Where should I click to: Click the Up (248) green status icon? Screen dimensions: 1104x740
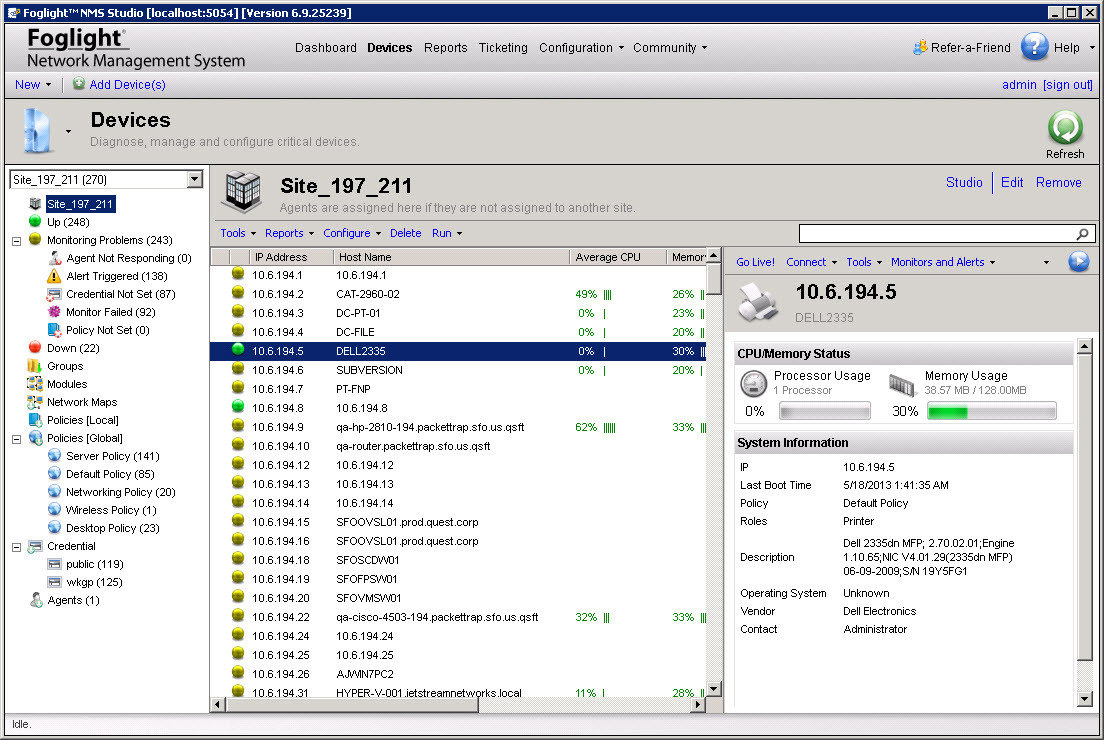click(34, 222)
